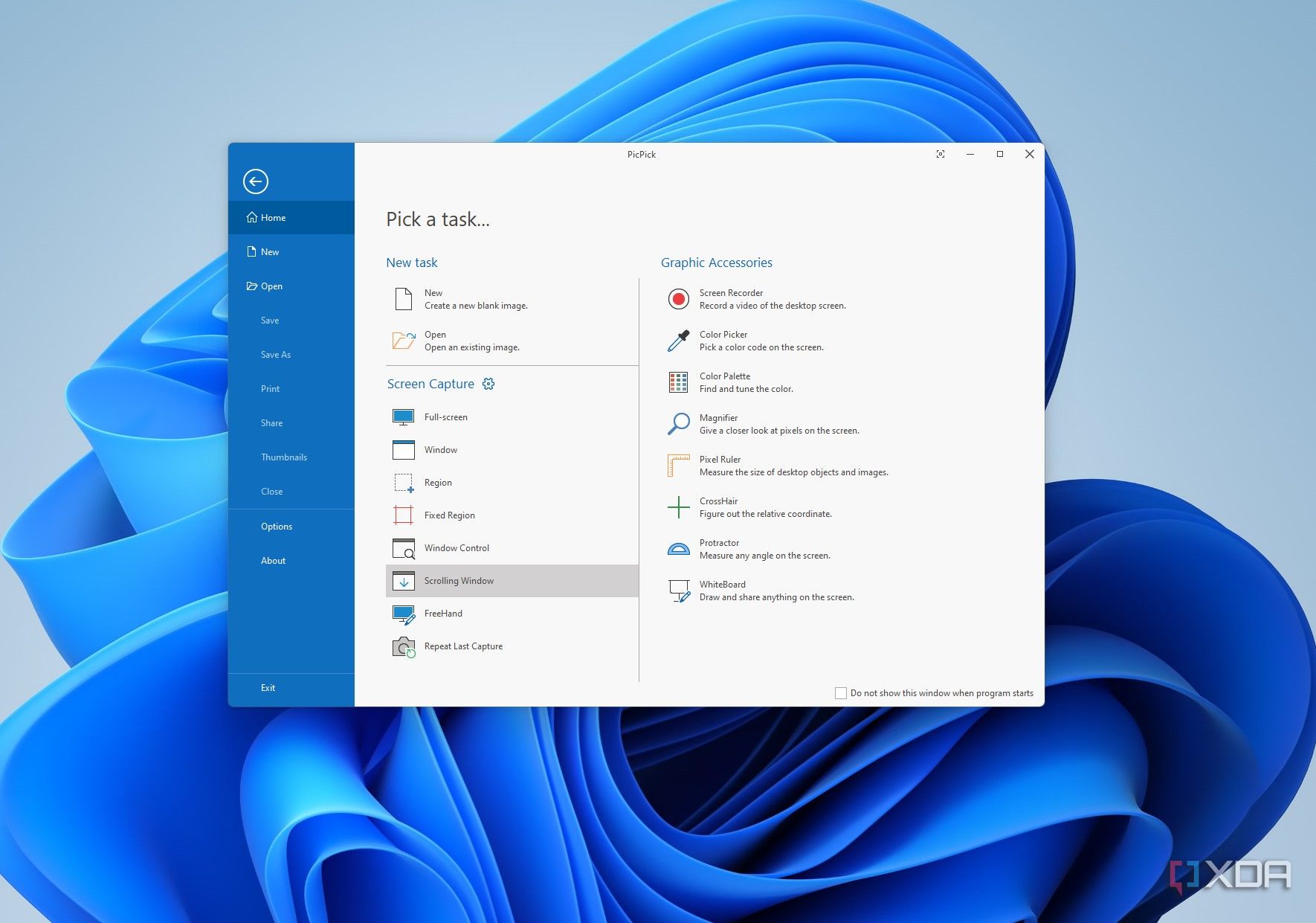Choose the Scrolling Window label
The image size is (1316, 923).
[459, 581]
